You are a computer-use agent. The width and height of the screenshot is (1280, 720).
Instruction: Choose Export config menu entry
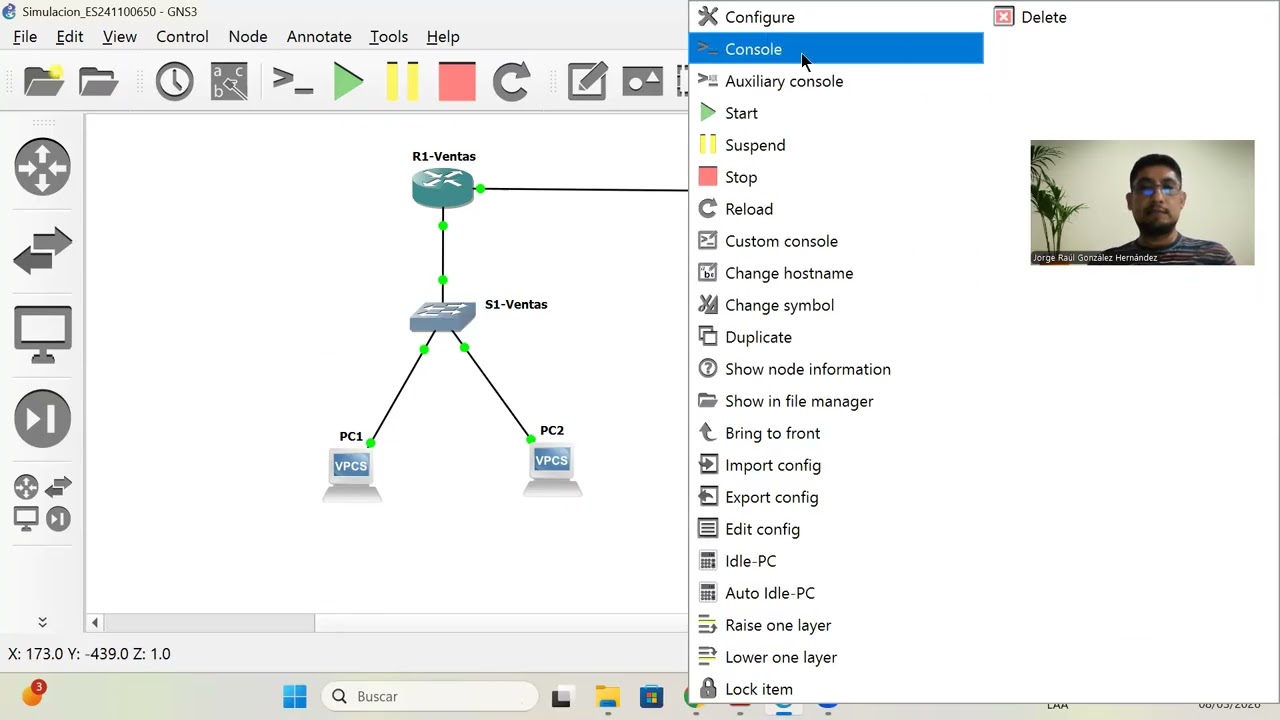point(836,497)
